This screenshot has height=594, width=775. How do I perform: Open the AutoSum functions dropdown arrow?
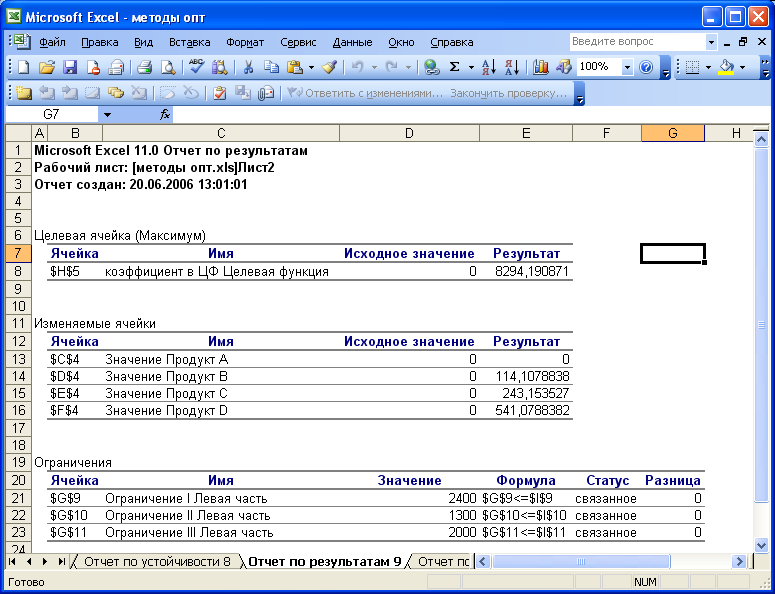click(x=471, y=67)
